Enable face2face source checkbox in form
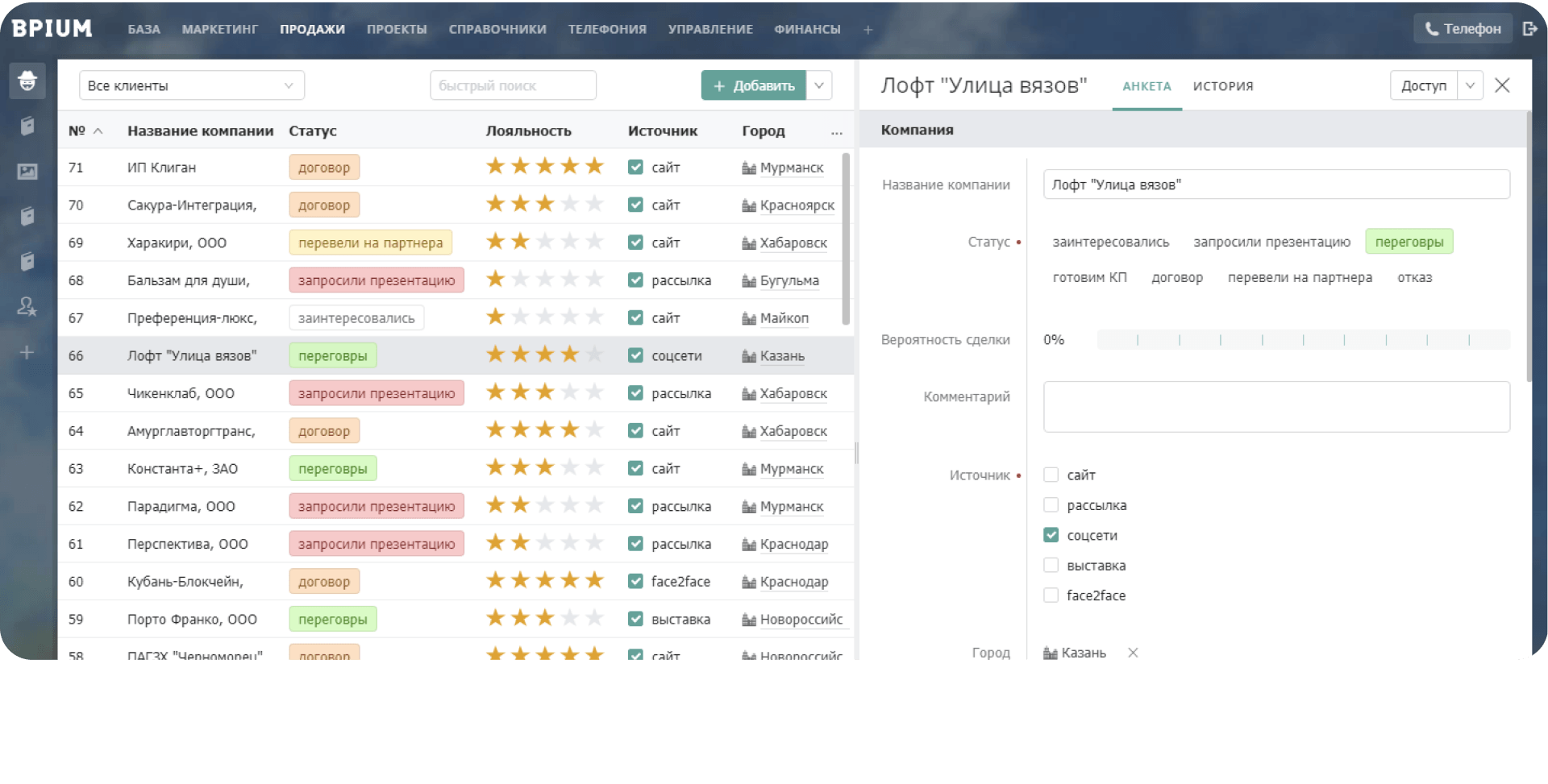The image size is (1548, 784). pos(1051,595)
